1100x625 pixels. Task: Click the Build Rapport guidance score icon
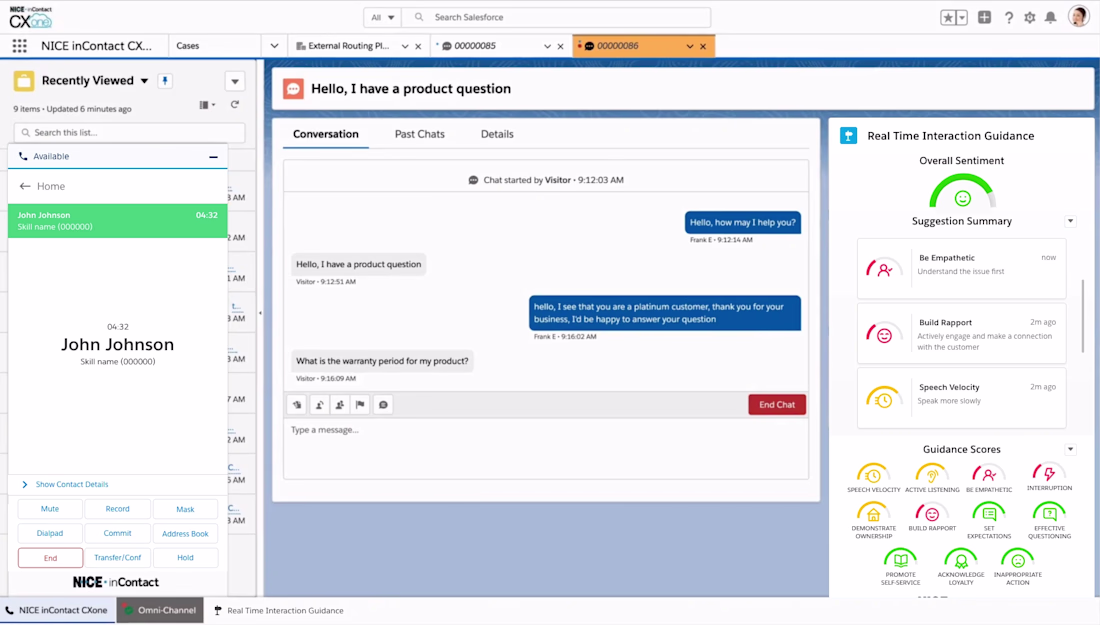(x=932, y=513)
